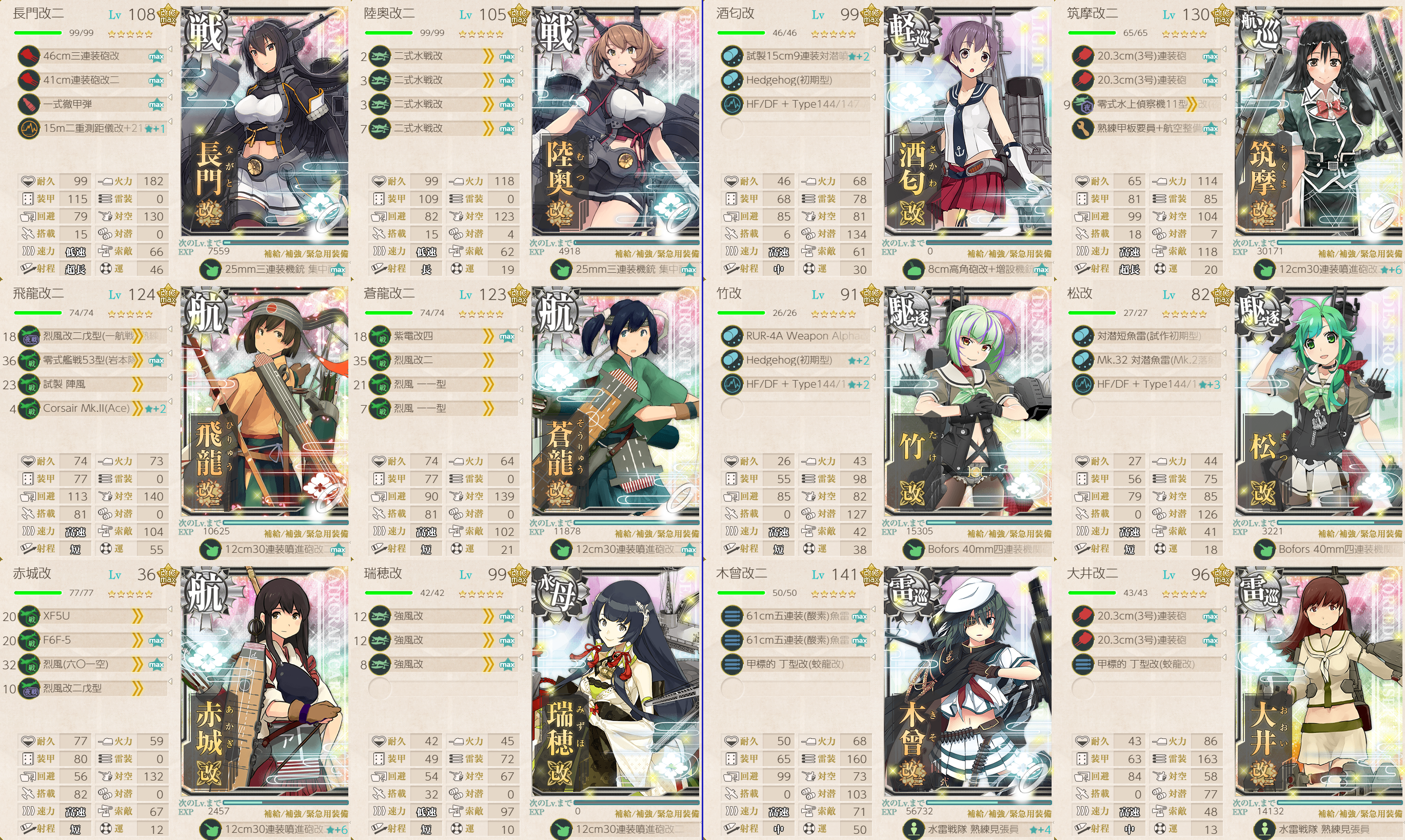
Task: Expand the small arrow beside 一式徹甲弾 slot
Action: (170, 97)
